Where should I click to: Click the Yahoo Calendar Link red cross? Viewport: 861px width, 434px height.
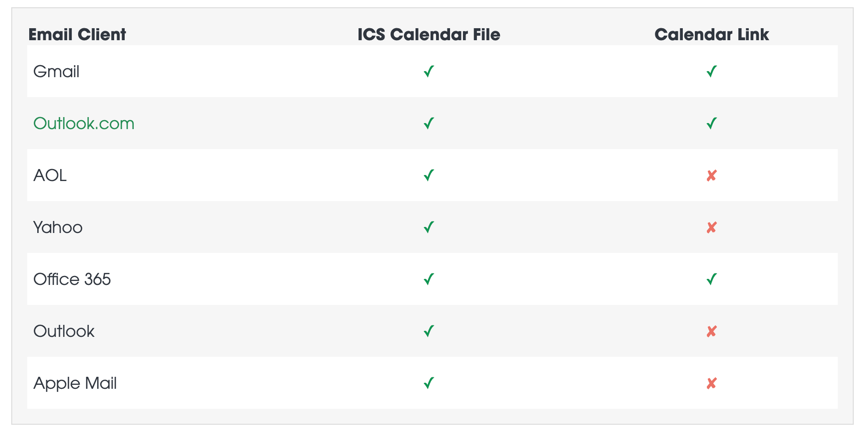(711, 228)
